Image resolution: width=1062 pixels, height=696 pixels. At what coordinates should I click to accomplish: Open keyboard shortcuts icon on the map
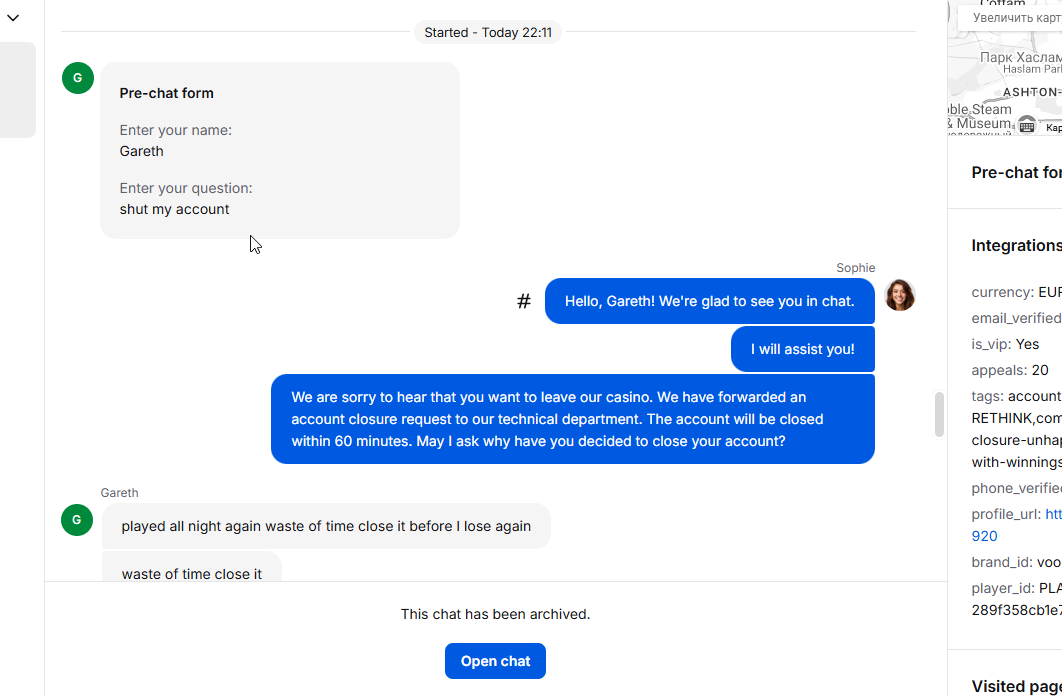click(x=1026, y=125)
